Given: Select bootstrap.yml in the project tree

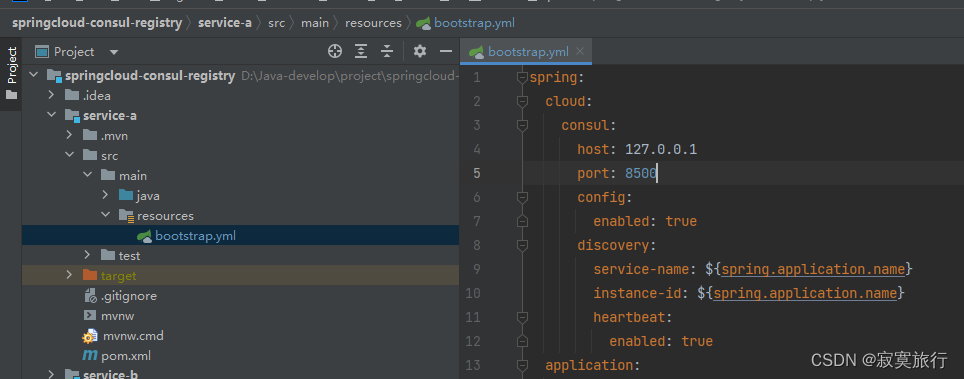Looking at the screenshot, I should (x=240, y=236).
